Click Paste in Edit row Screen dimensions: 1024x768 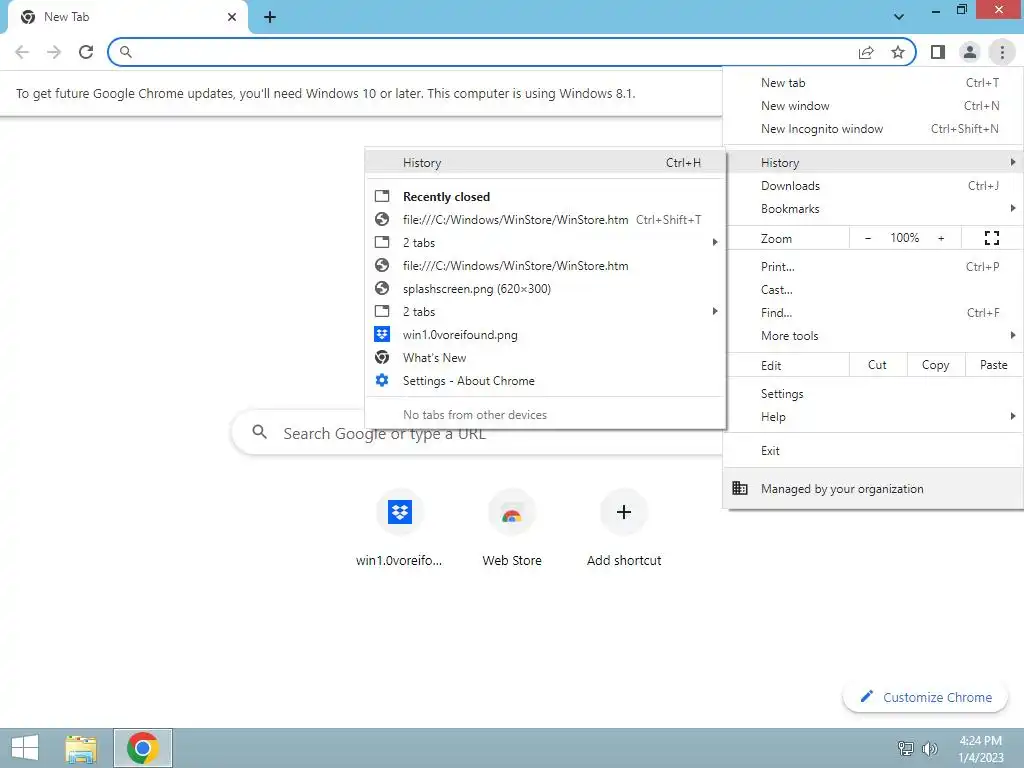pos(993,365)
